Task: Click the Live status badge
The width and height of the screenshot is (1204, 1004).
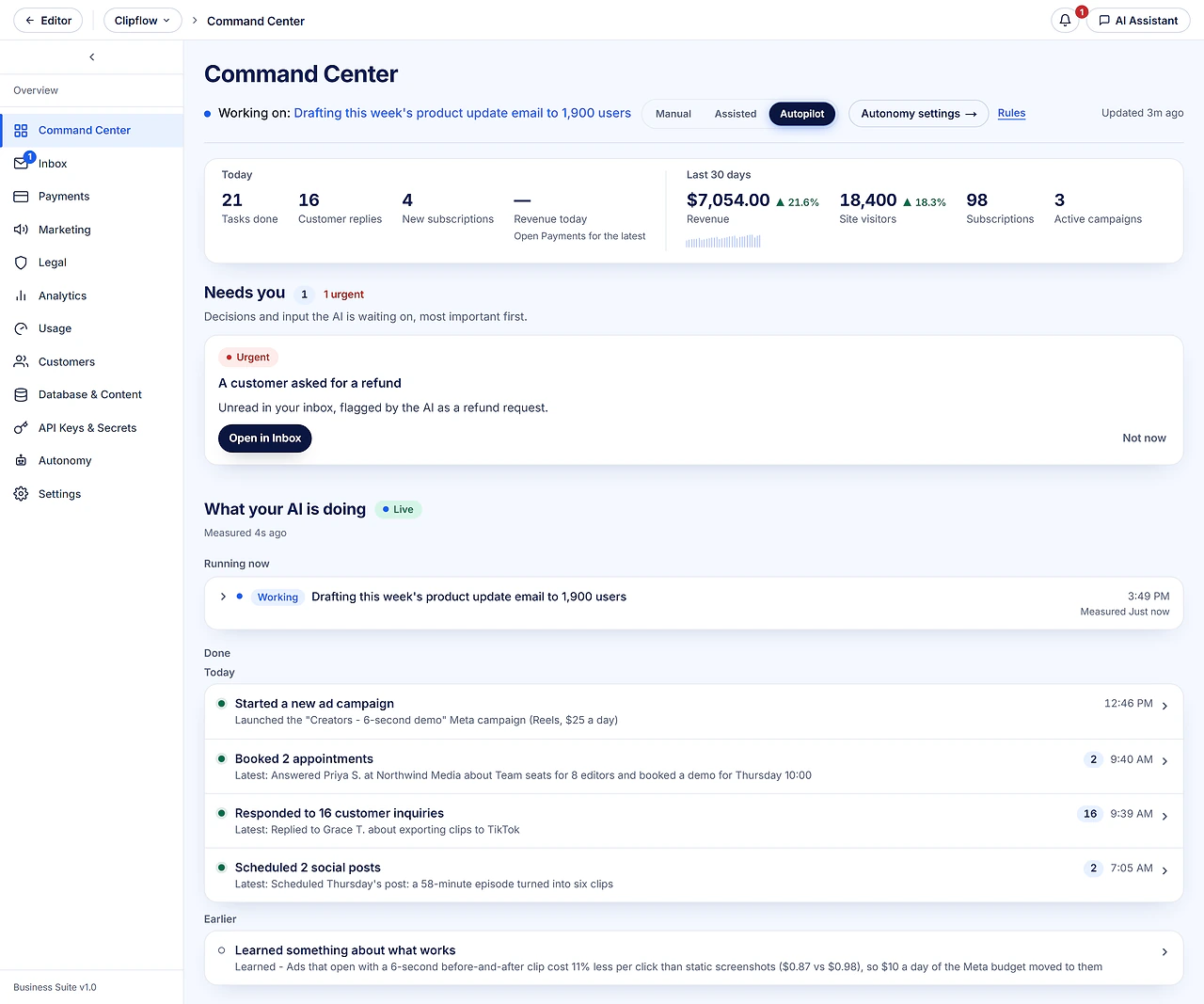Action: point(399,509)
